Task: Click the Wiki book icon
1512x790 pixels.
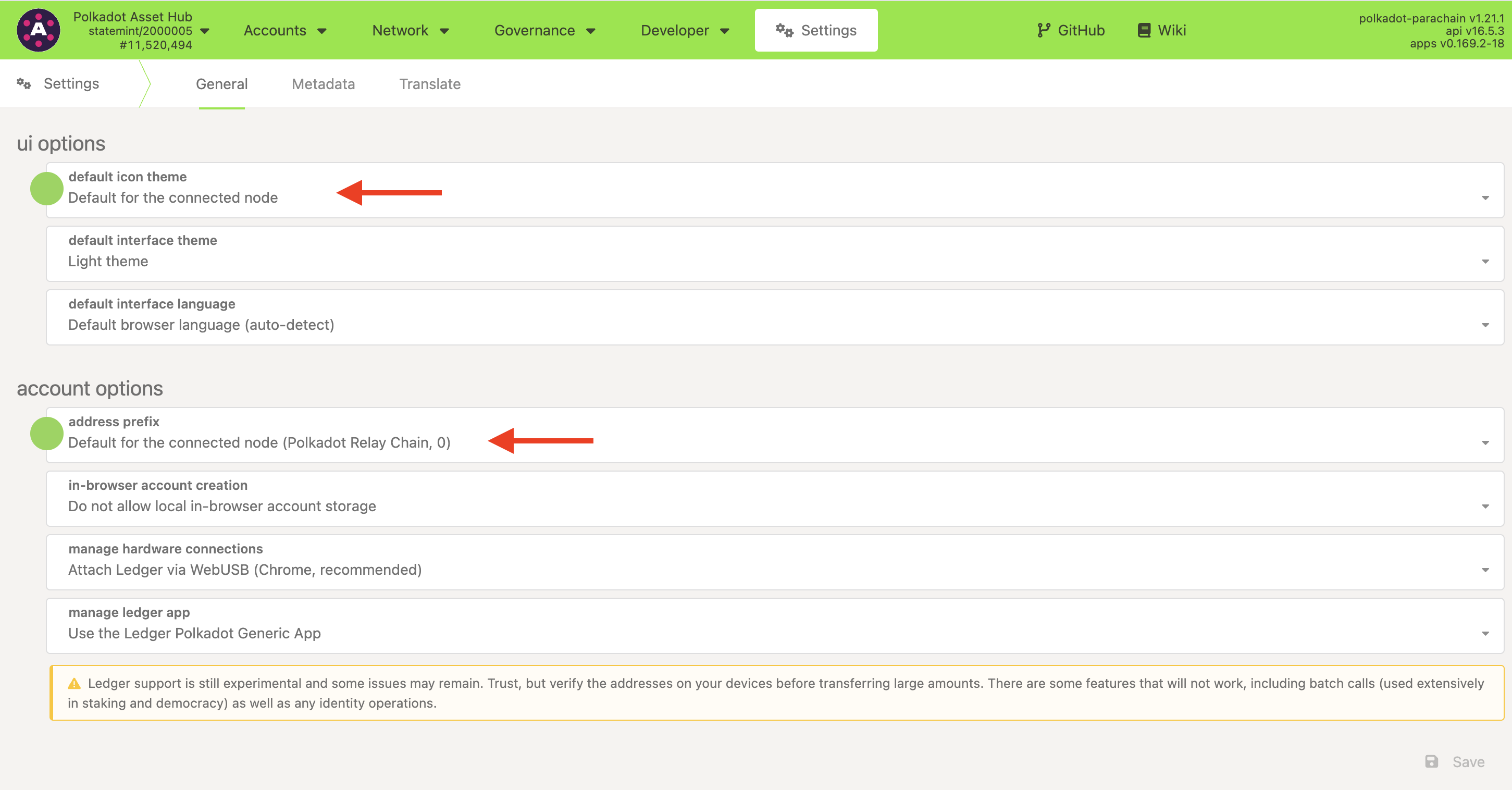Action: pyautogui.click(x=1144, y=31)
